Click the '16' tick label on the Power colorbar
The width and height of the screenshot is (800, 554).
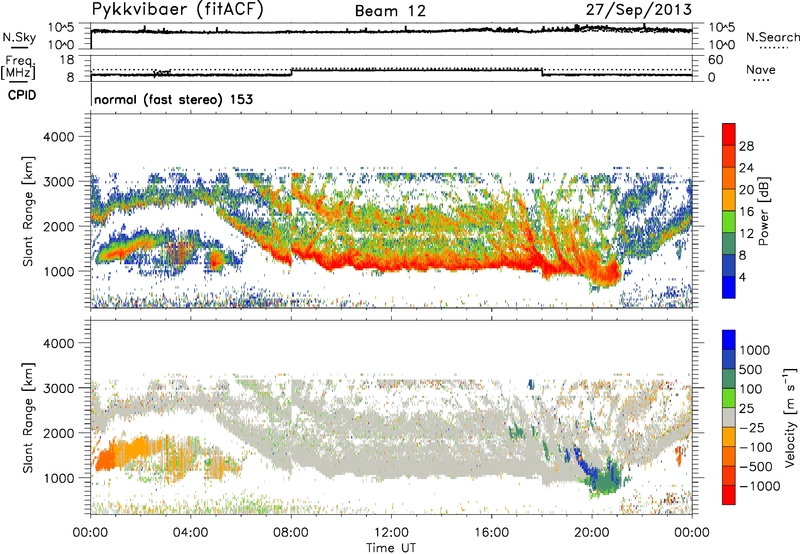pos(746,212)
